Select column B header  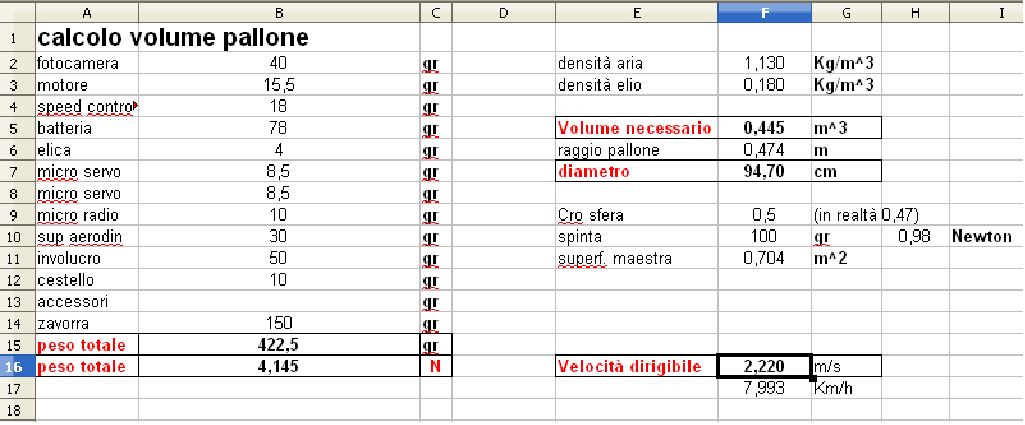click(279, 12)
